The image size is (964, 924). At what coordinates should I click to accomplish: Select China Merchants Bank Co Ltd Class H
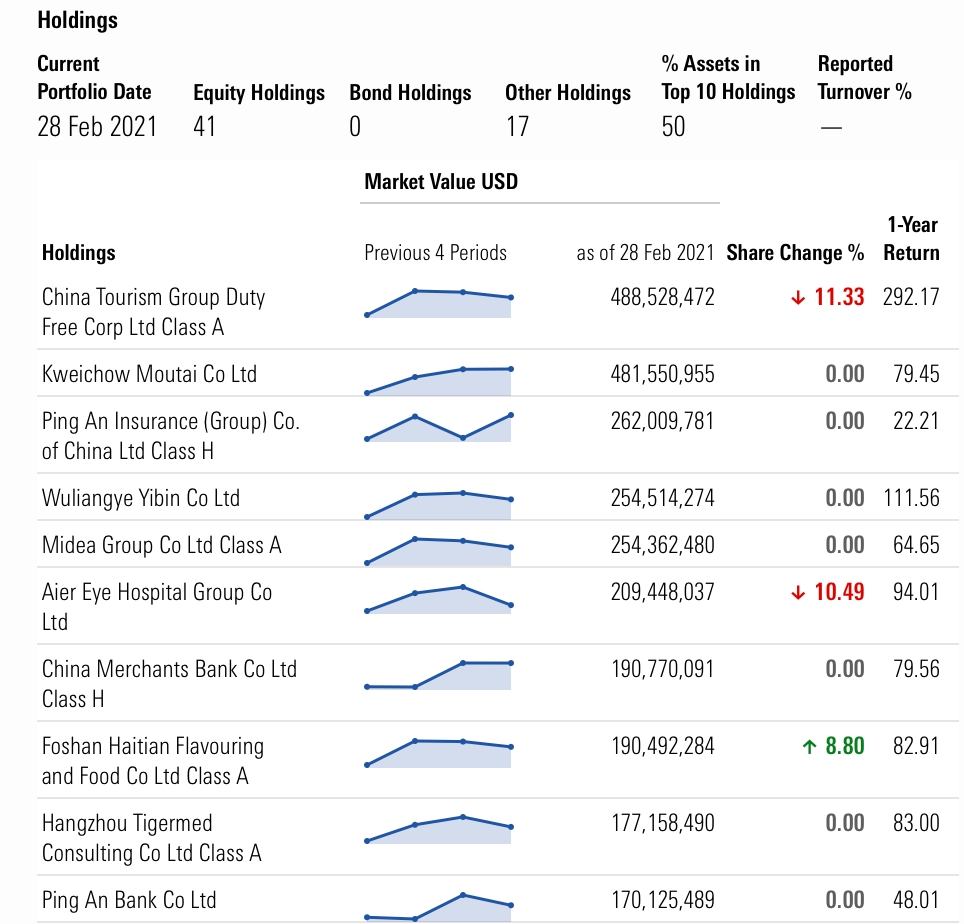coord(169,684)
